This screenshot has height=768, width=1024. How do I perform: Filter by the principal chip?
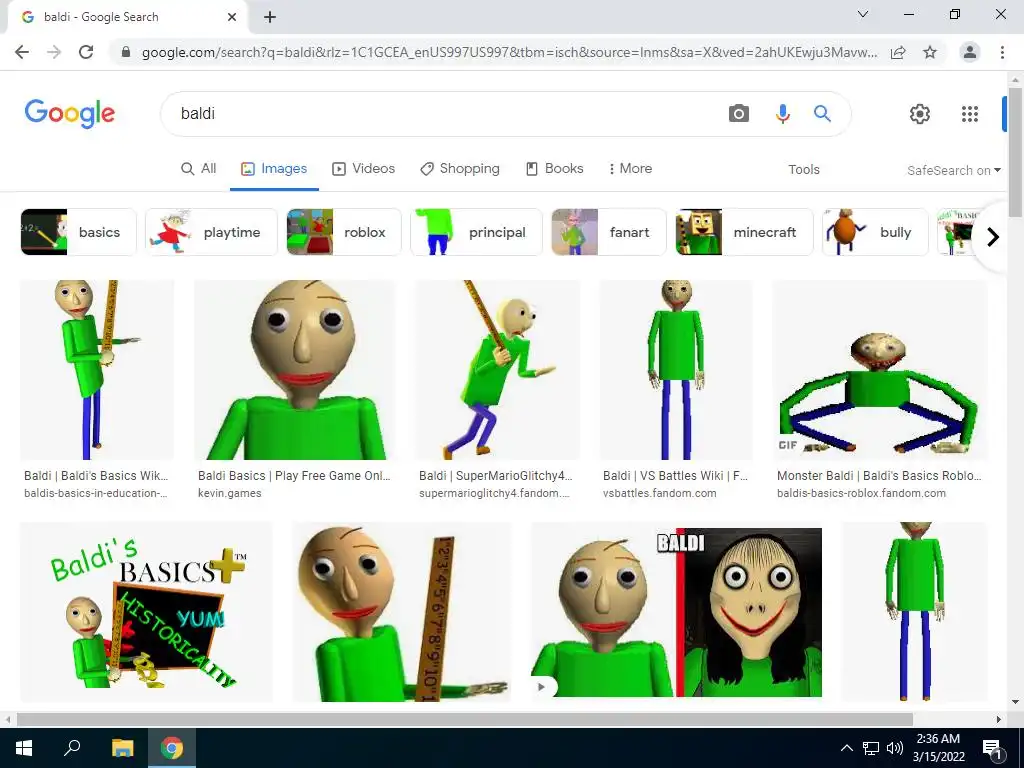tap(476, 232)
